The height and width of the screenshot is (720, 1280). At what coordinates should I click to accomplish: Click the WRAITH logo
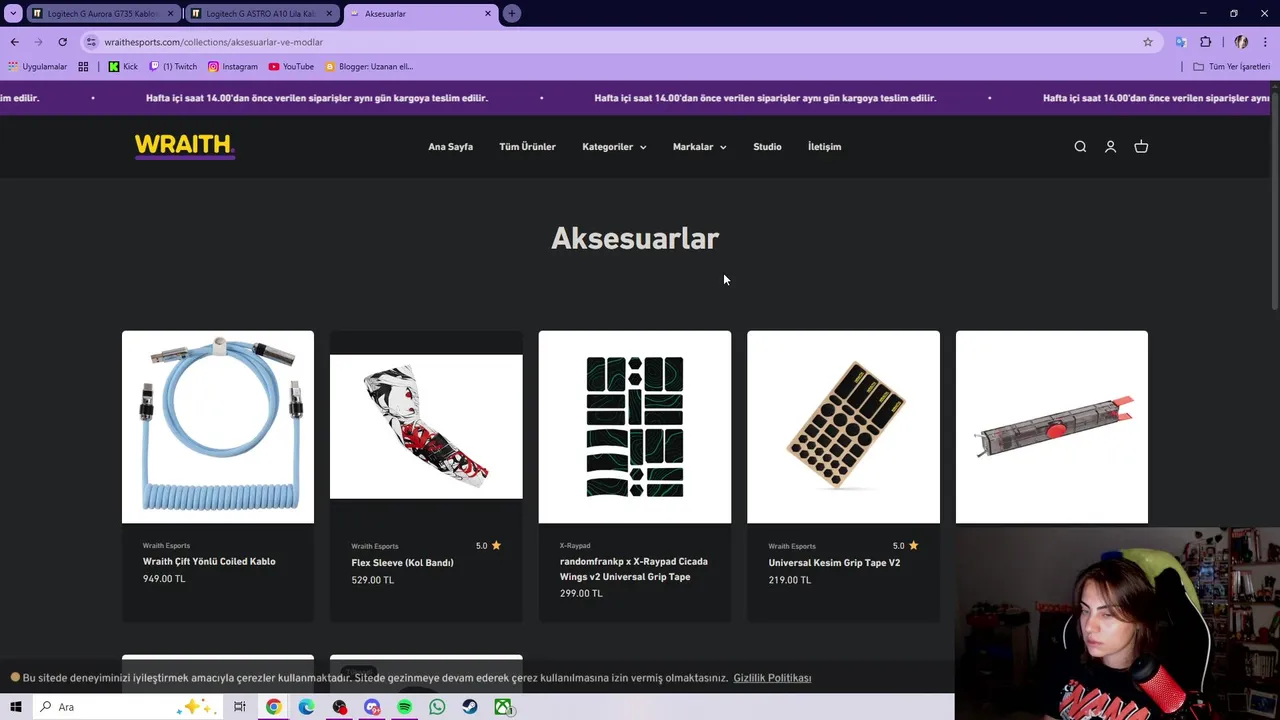pos(185,146)
